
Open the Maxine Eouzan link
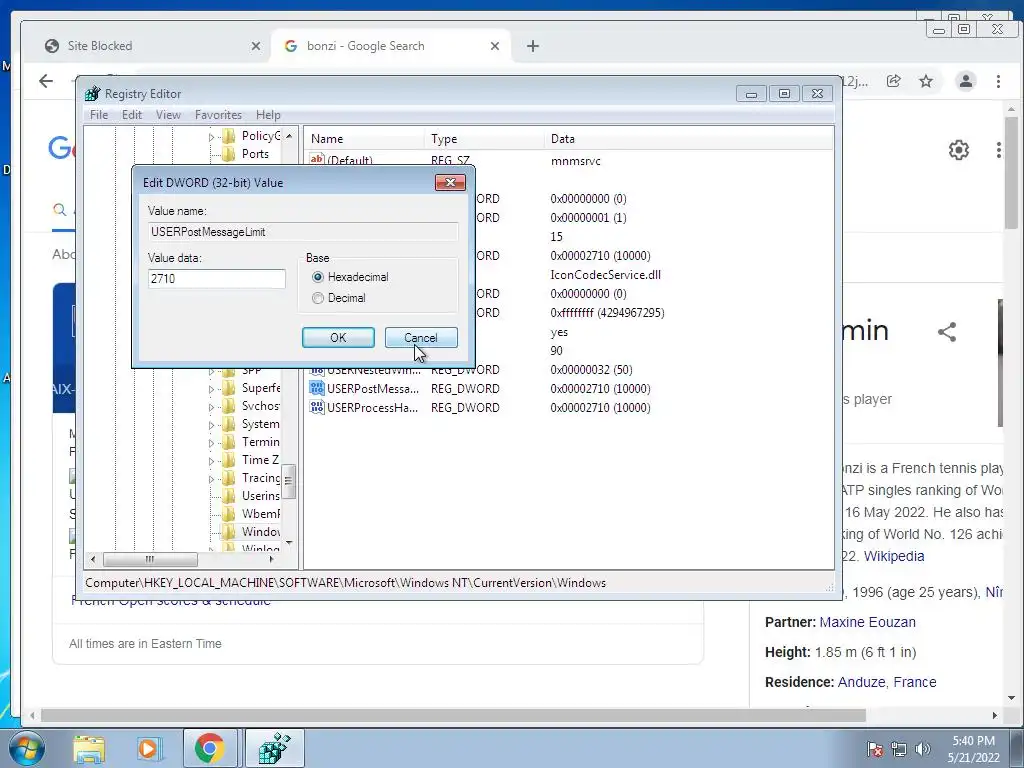pos(867,622)
